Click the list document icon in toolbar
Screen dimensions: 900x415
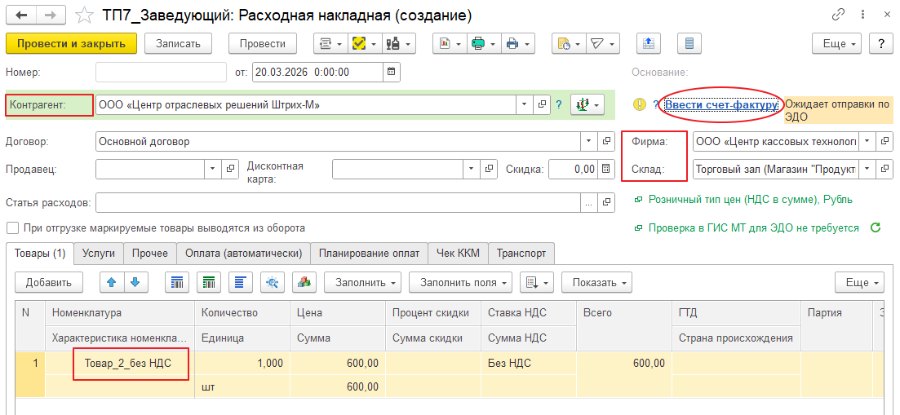coord(689,44)
